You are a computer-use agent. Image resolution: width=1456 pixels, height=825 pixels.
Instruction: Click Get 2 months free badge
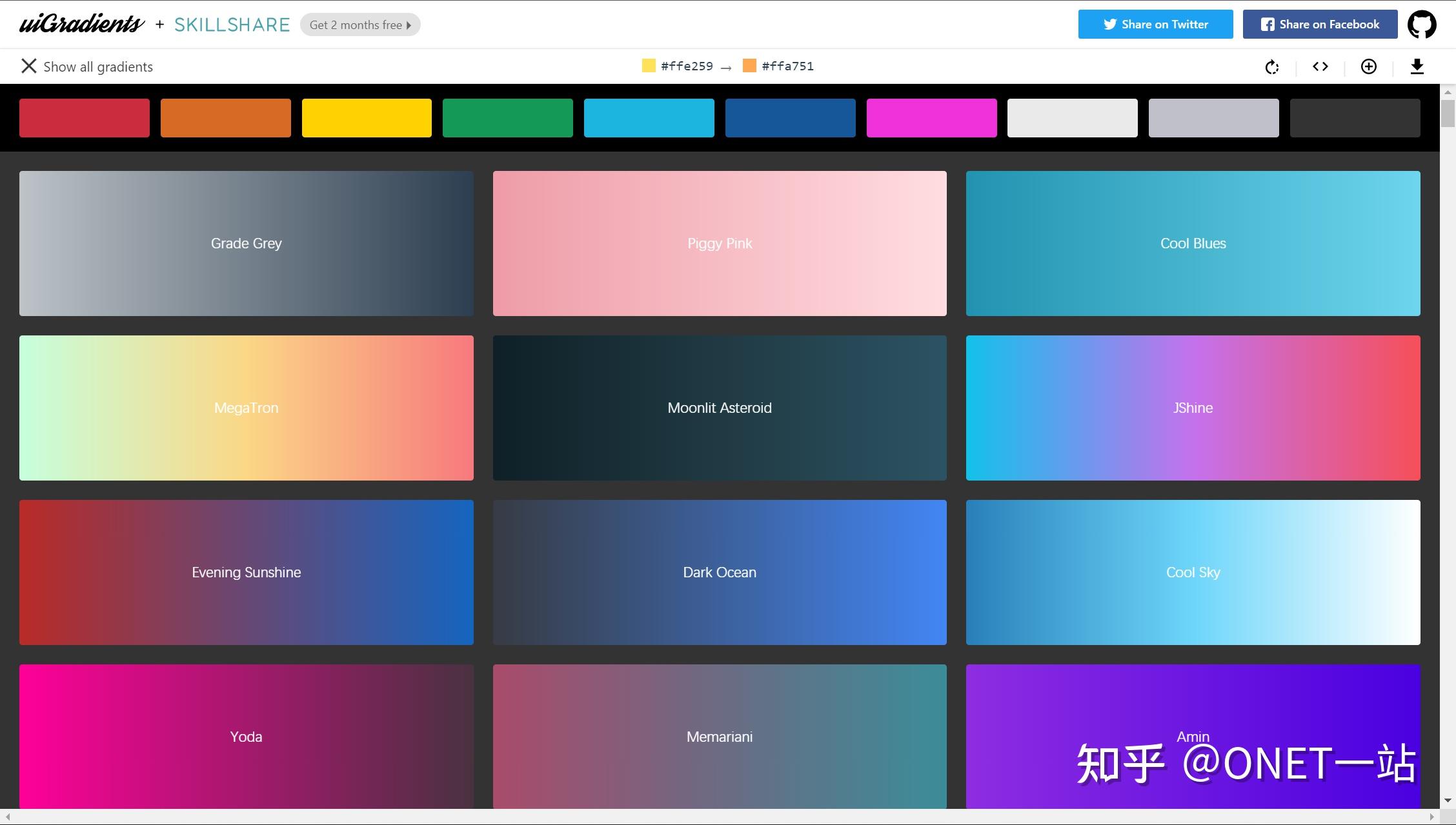click(x=360, y=25)
